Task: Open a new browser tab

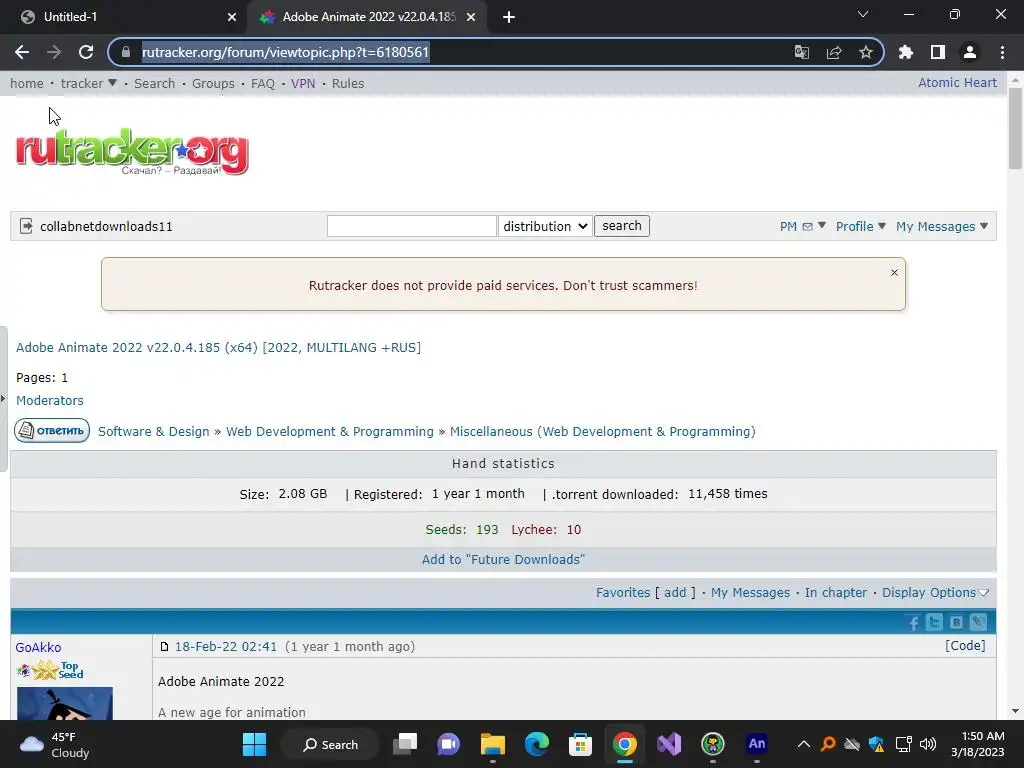Action: [x=509, y=17]
